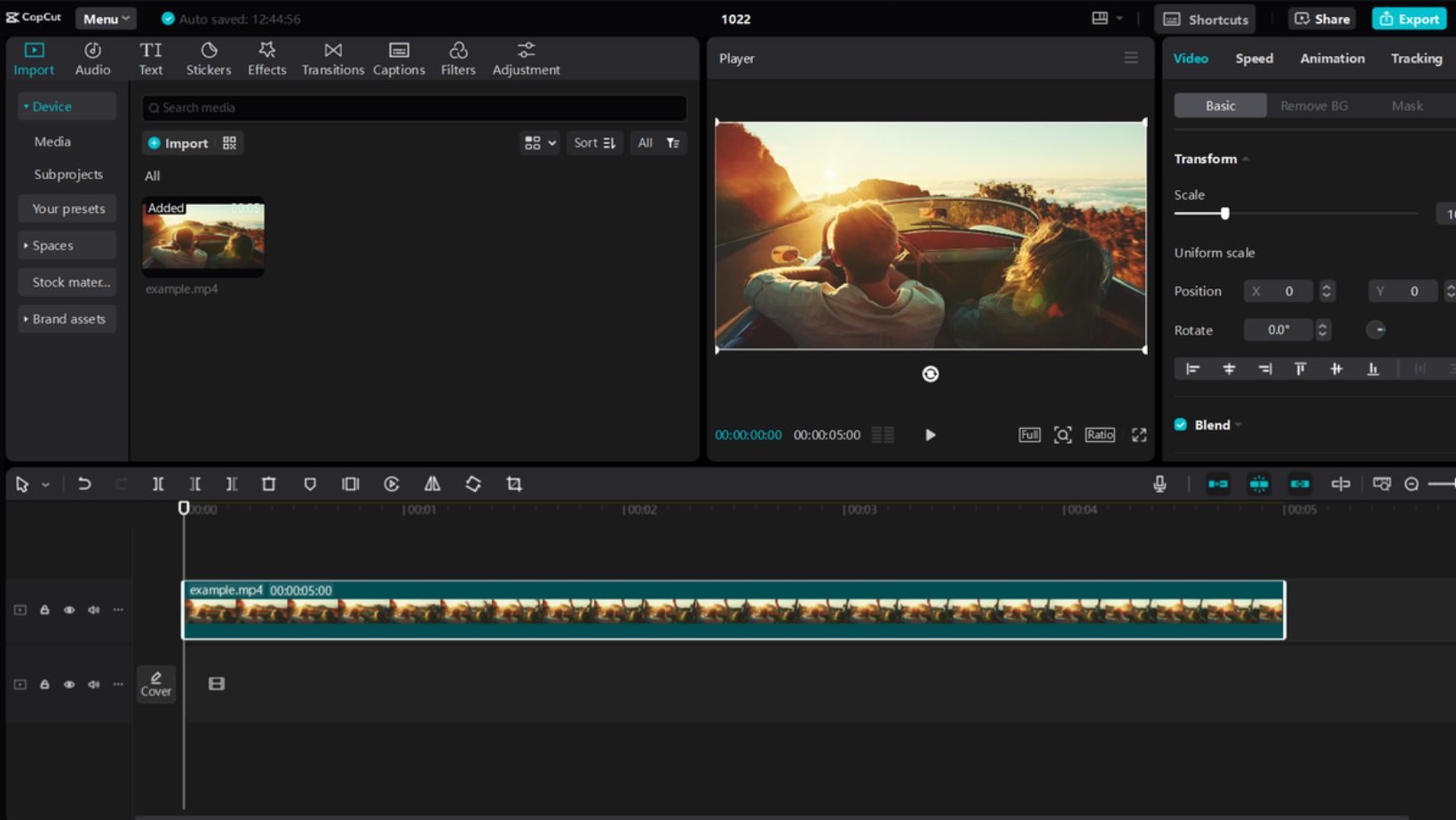Open the Menu dropdown
Image resolution: width=1456 pixels, height=820 pixels.
[106, 19]
